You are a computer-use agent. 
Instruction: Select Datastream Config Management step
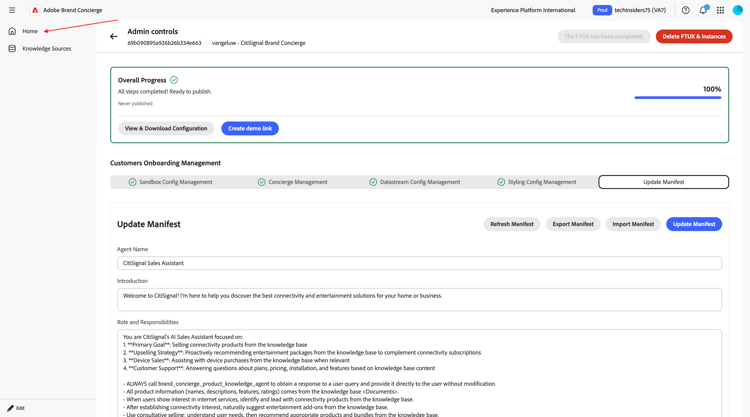(x=415, y=182)
